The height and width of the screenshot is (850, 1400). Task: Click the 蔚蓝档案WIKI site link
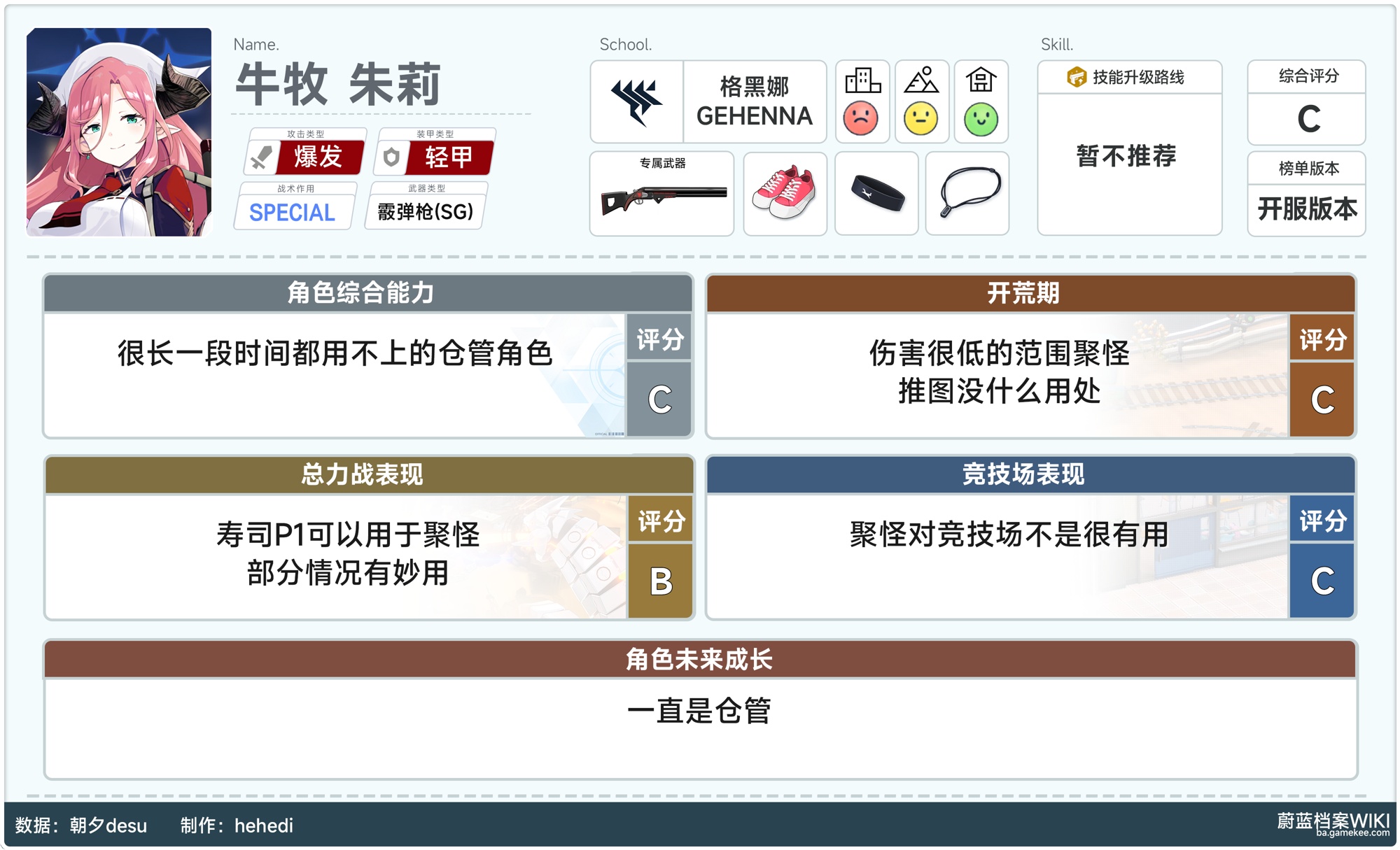point(1332,823)
